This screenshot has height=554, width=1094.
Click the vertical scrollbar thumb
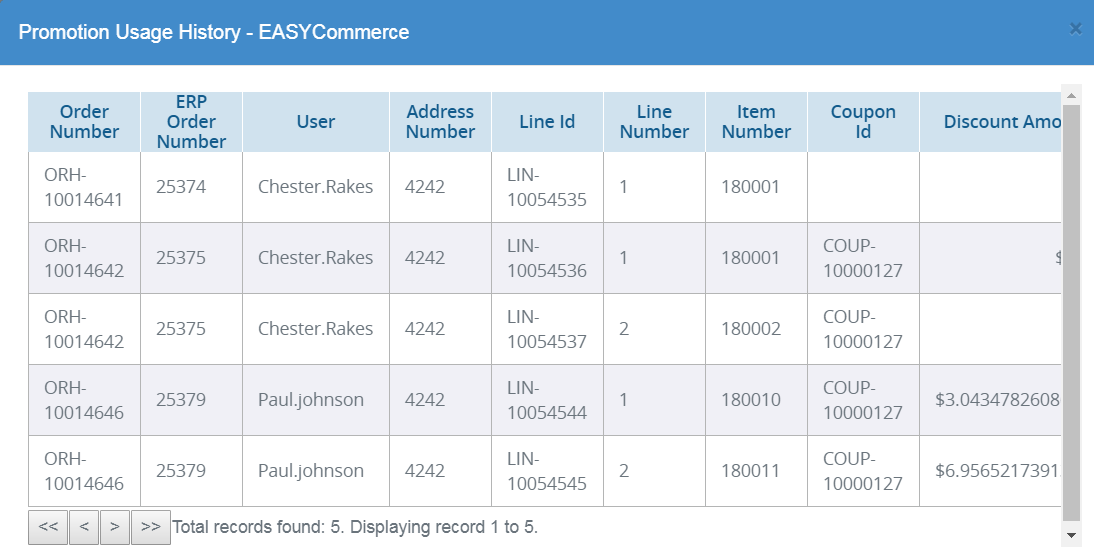[x=1071, y=313]
